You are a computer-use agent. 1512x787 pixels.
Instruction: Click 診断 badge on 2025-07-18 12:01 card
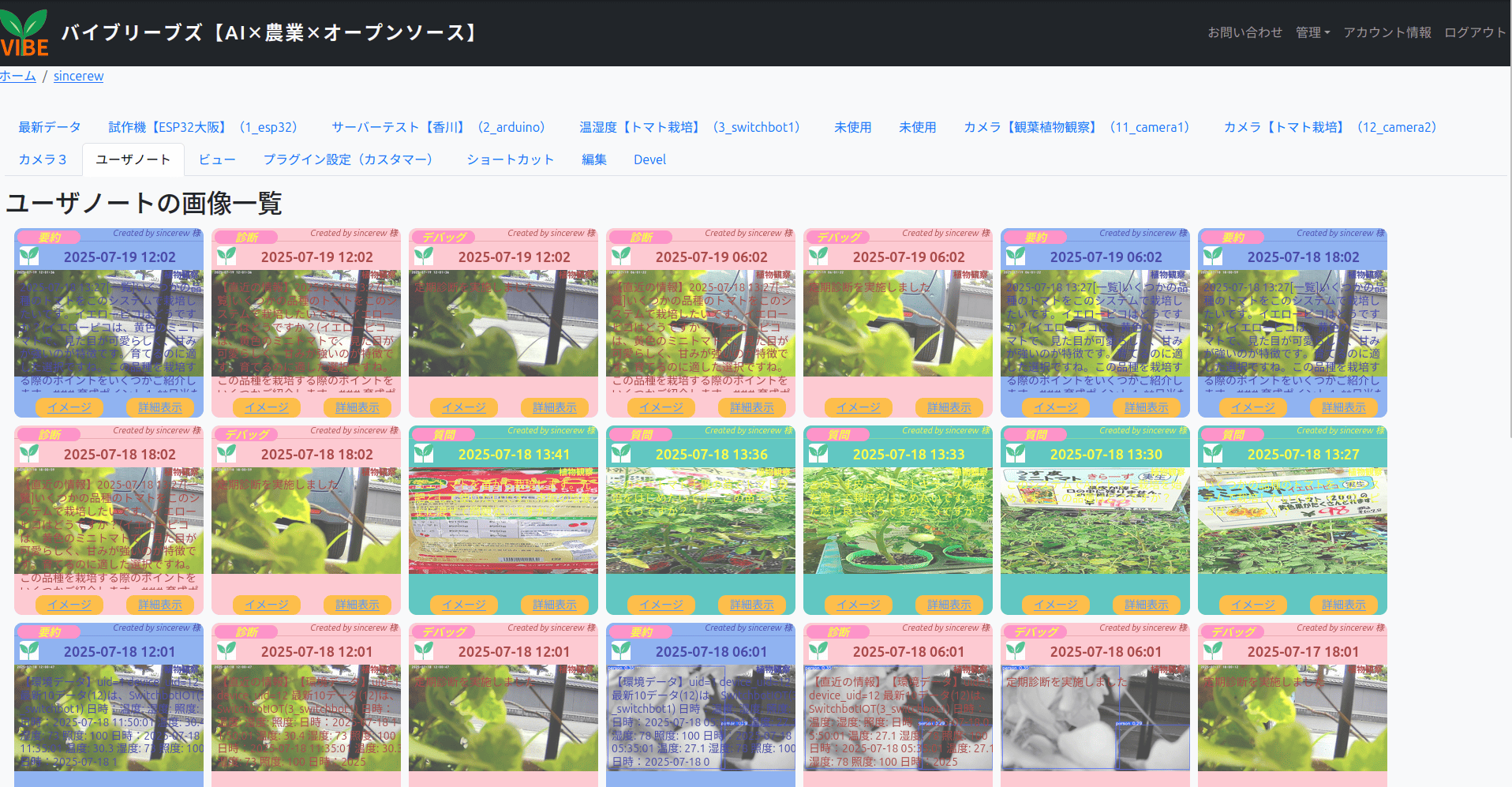245,632
